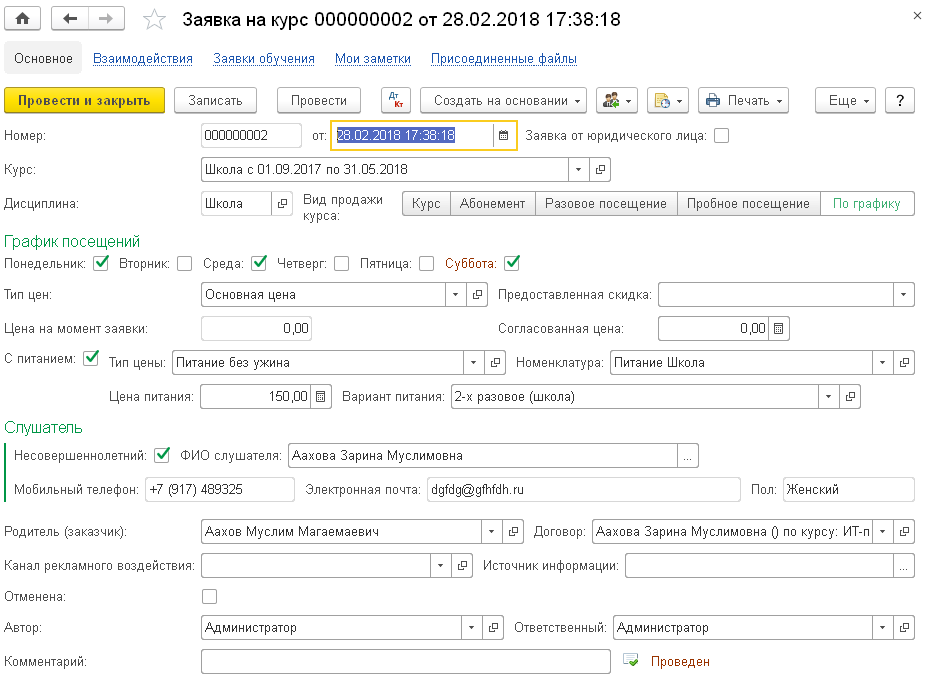Enable Заявка от юридического лица checkbox
This screenshot has width=926, height=677.
point(721,136)
